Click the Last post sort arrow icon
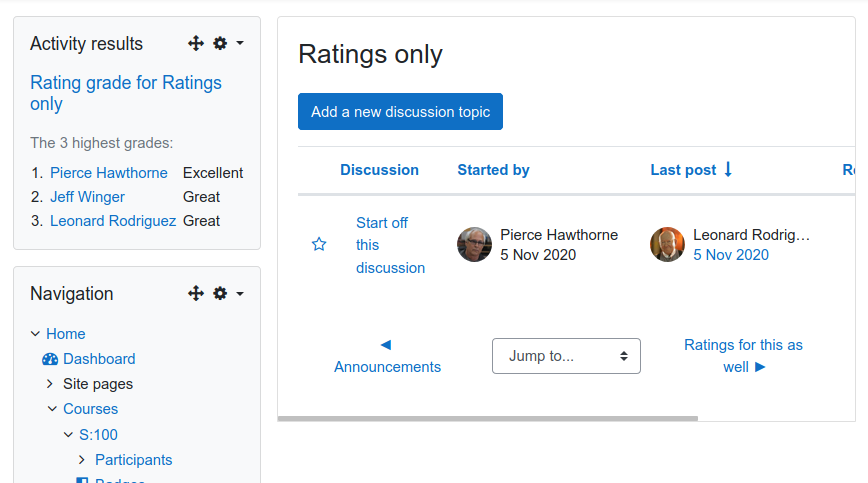 pyautogui.click(x=728, y=169)
